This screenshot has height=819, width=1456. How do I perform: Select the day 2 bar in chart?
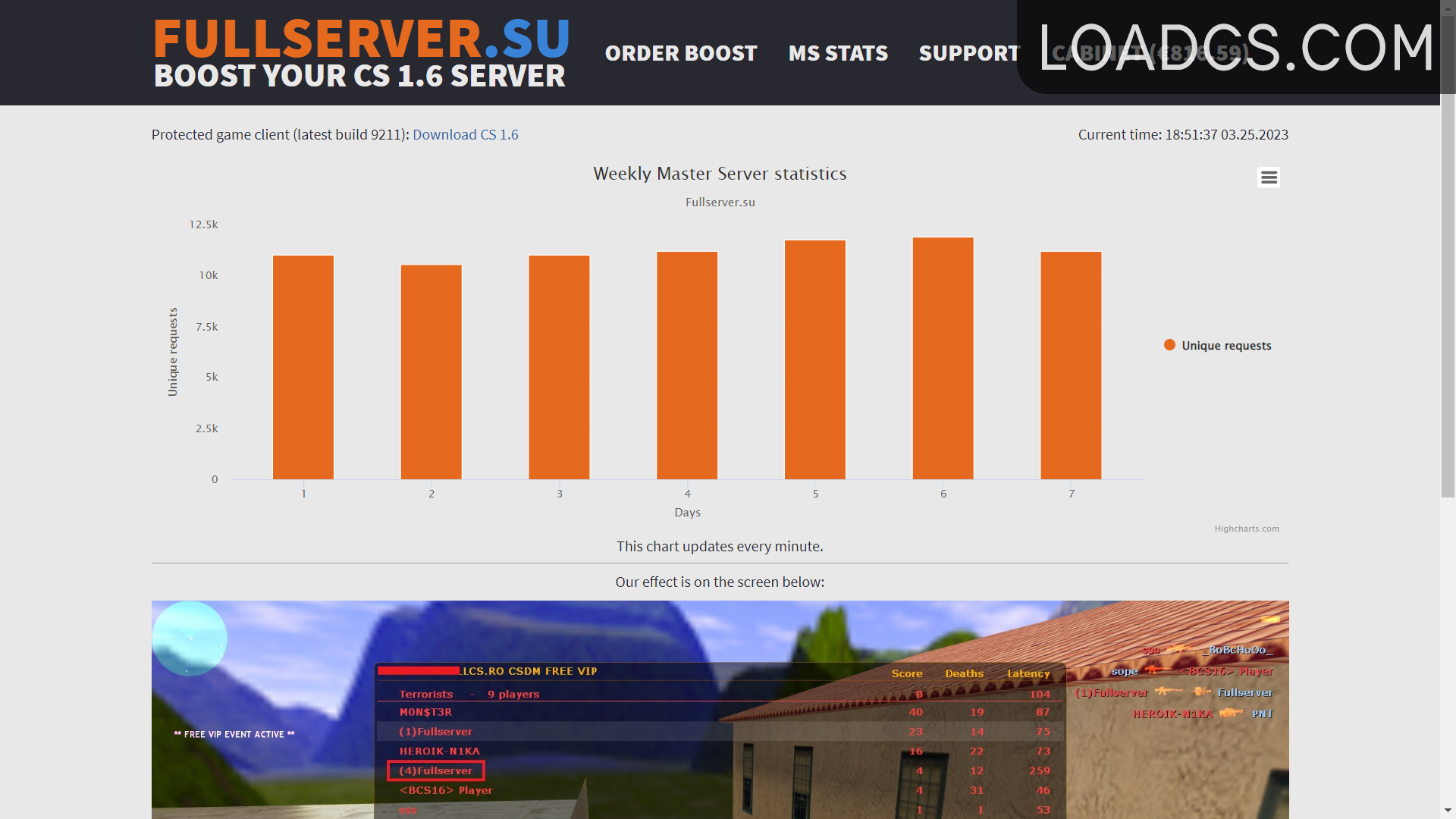pyautogui.click(x=431, y=372)
